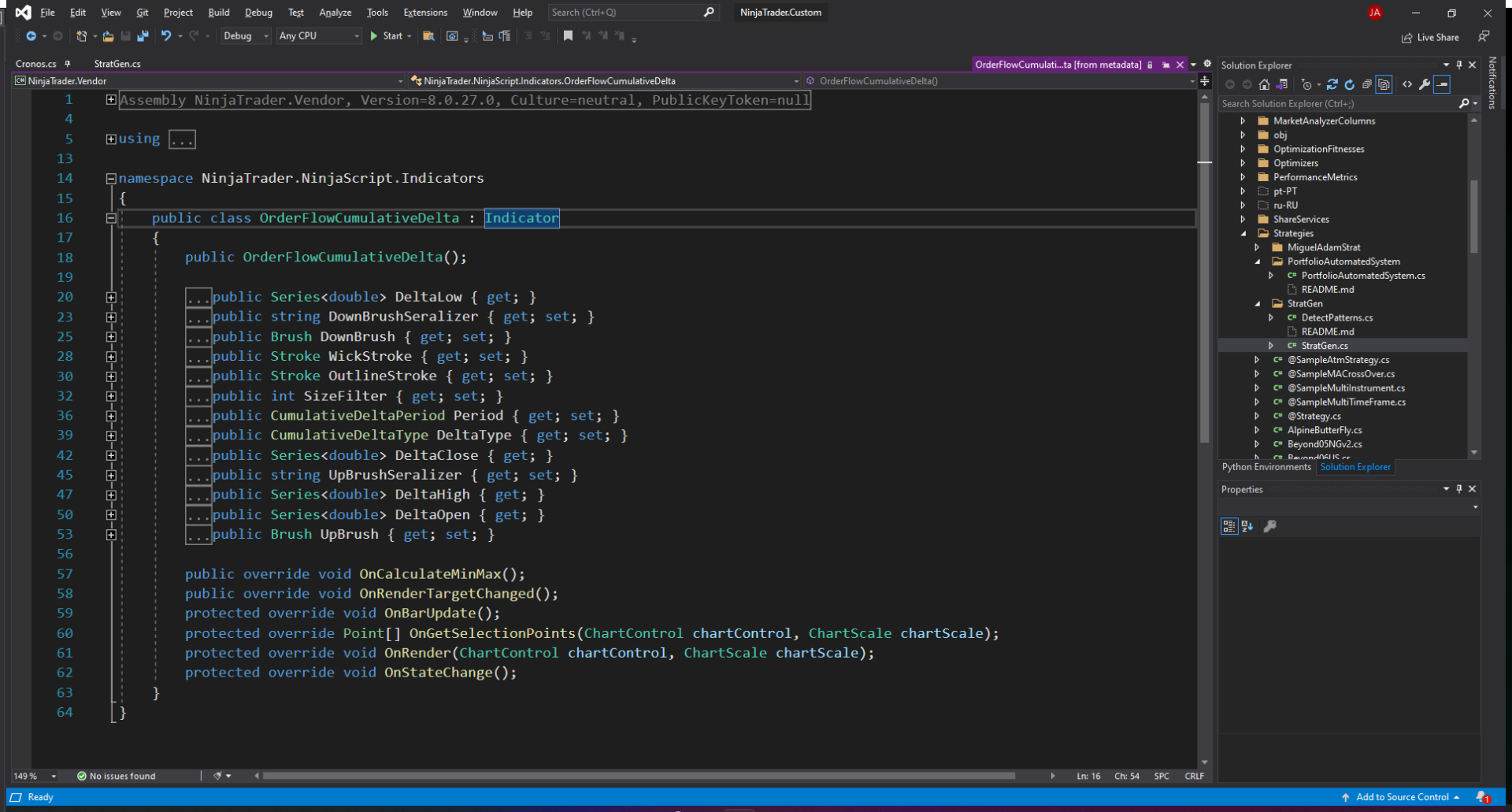Image resolution: width=1512 pixels, height=812 pixels.
Task: Click the wrench Properties icon in Solution Explorer
Action: 1425,84
